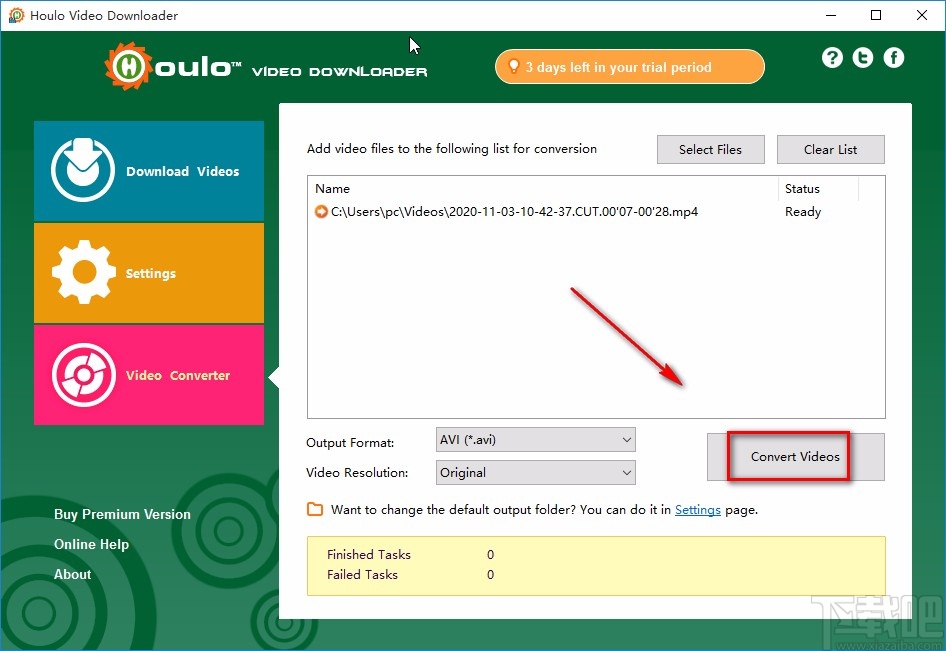Switch to the Download Videos tab
This screenshot has height=651, width=946.
coord(148,170)
